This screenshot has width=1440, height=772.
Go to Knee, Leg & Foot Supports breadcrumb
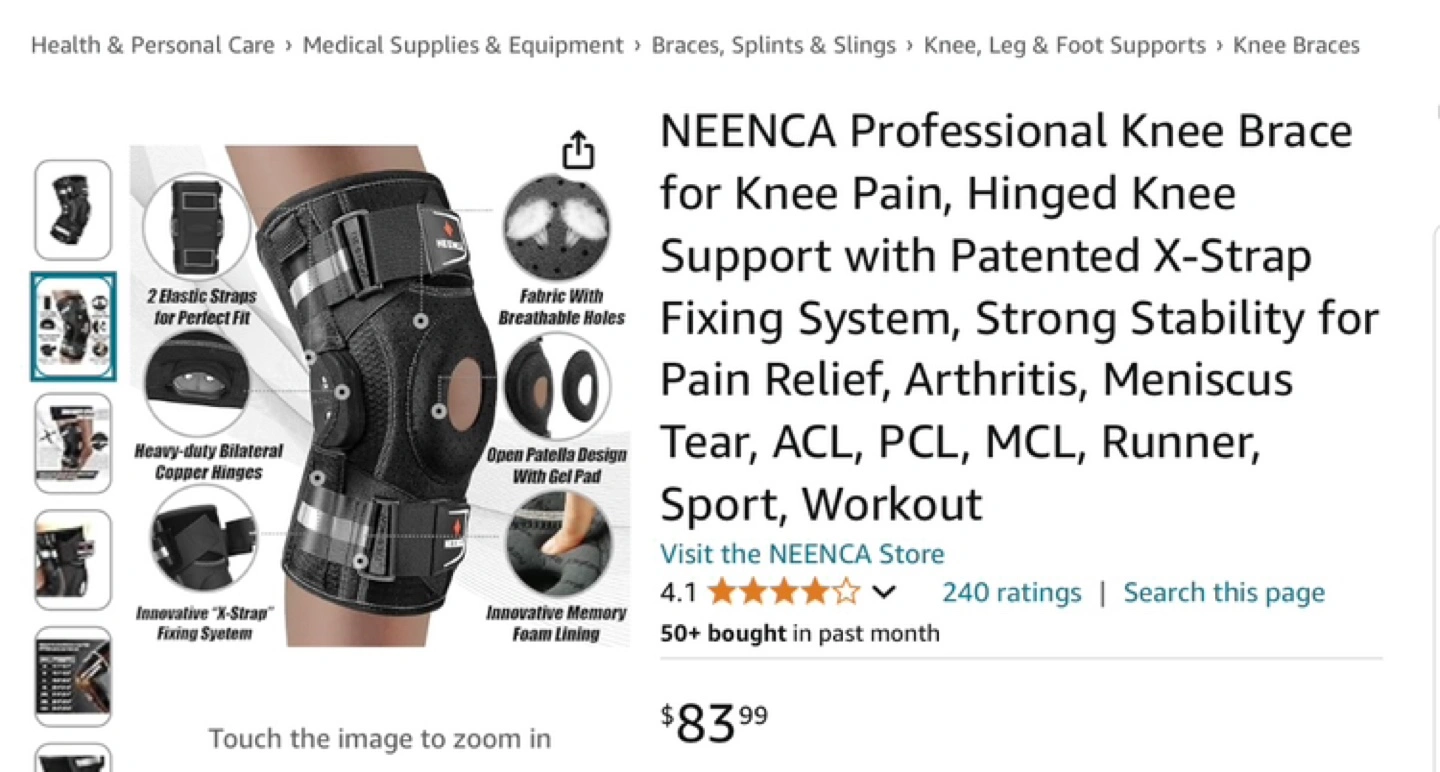click(x=1065, y=45)
